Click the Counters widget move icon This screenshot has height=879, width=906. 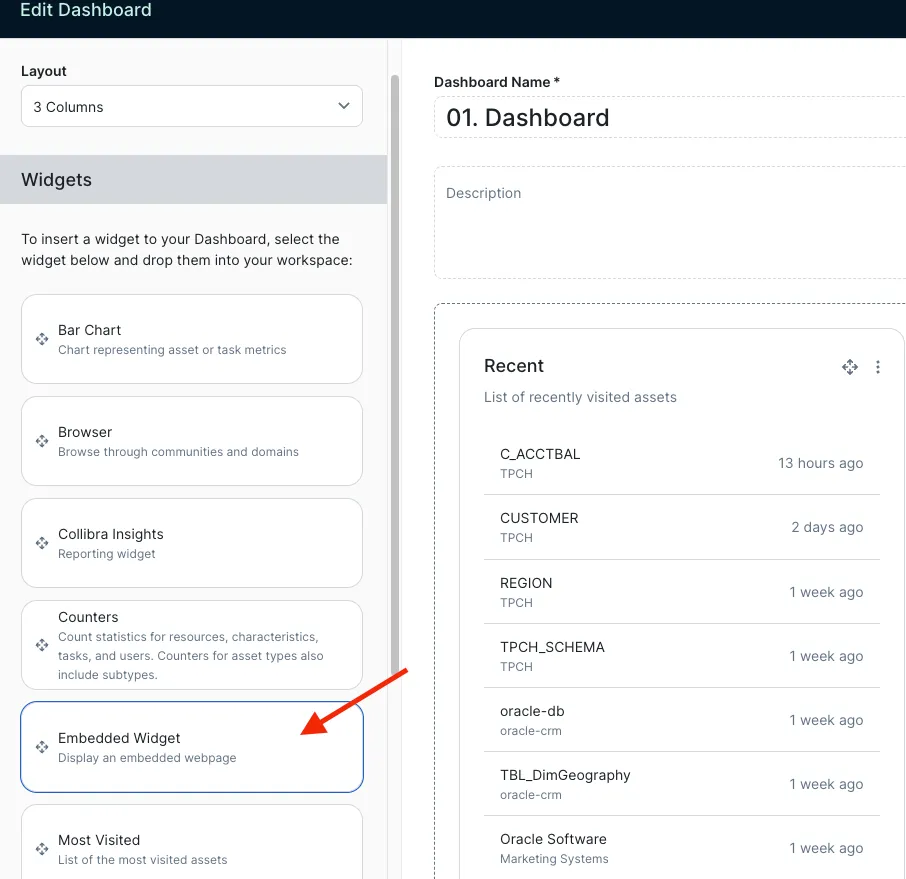coord(42,645)
